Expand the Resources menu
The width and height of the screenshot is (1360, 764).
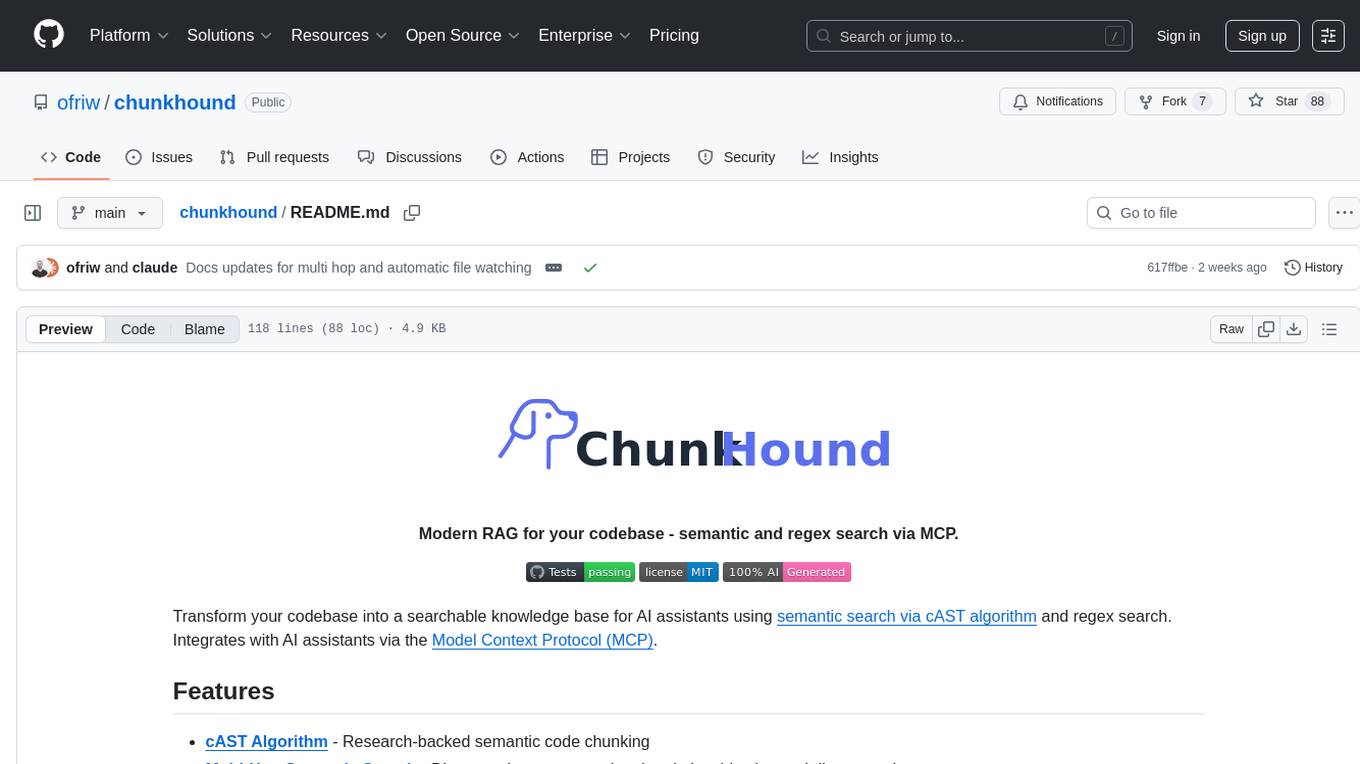click(339, 35)
